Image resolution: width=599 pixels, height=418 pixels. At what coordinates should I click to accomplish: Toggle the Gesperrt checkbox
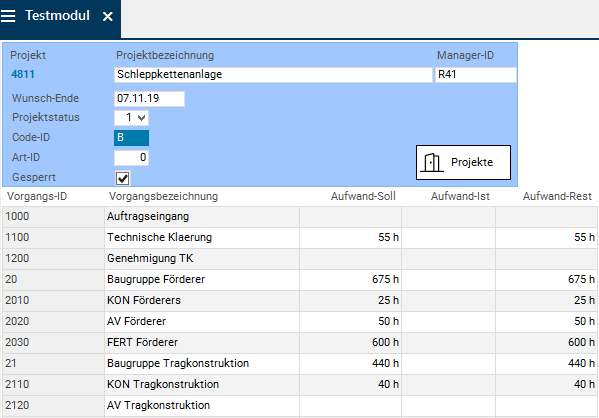(x=123, y=178)
